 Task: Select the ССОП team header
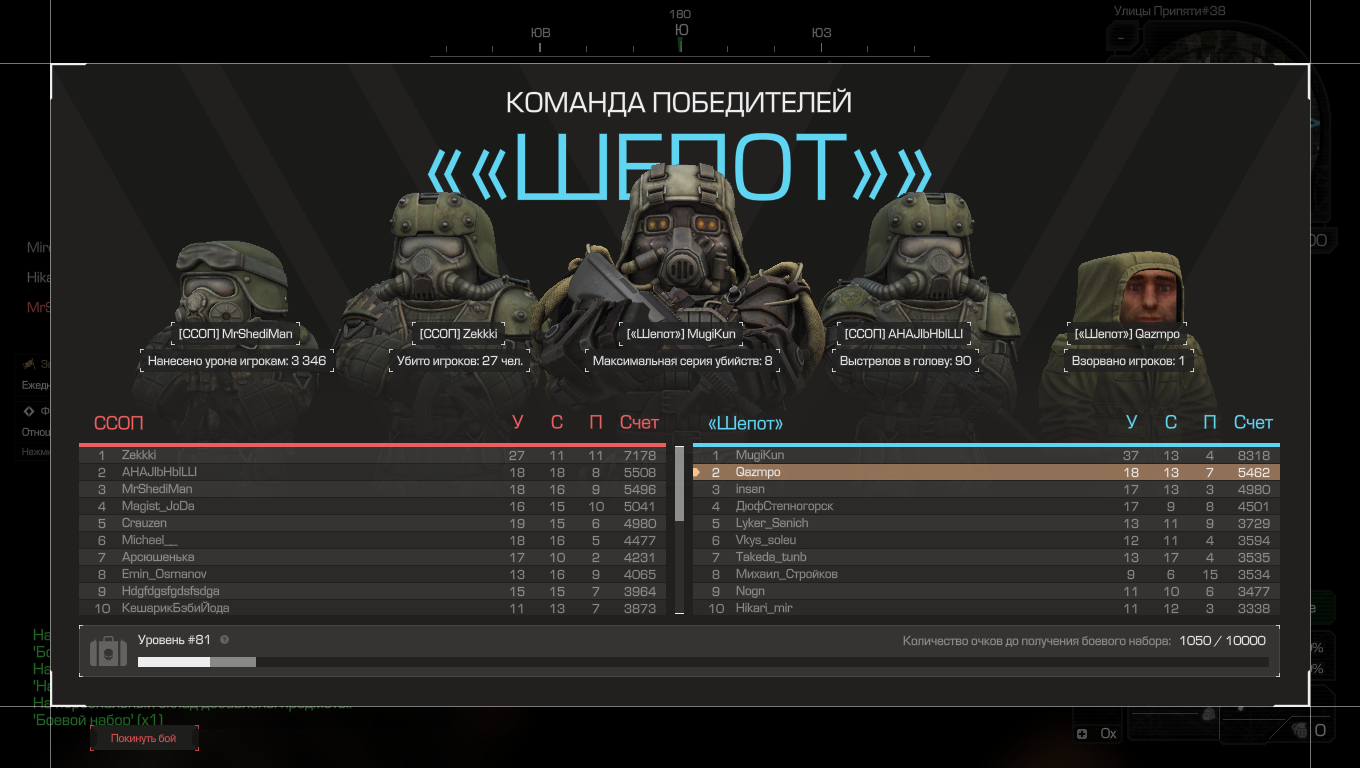119,423
